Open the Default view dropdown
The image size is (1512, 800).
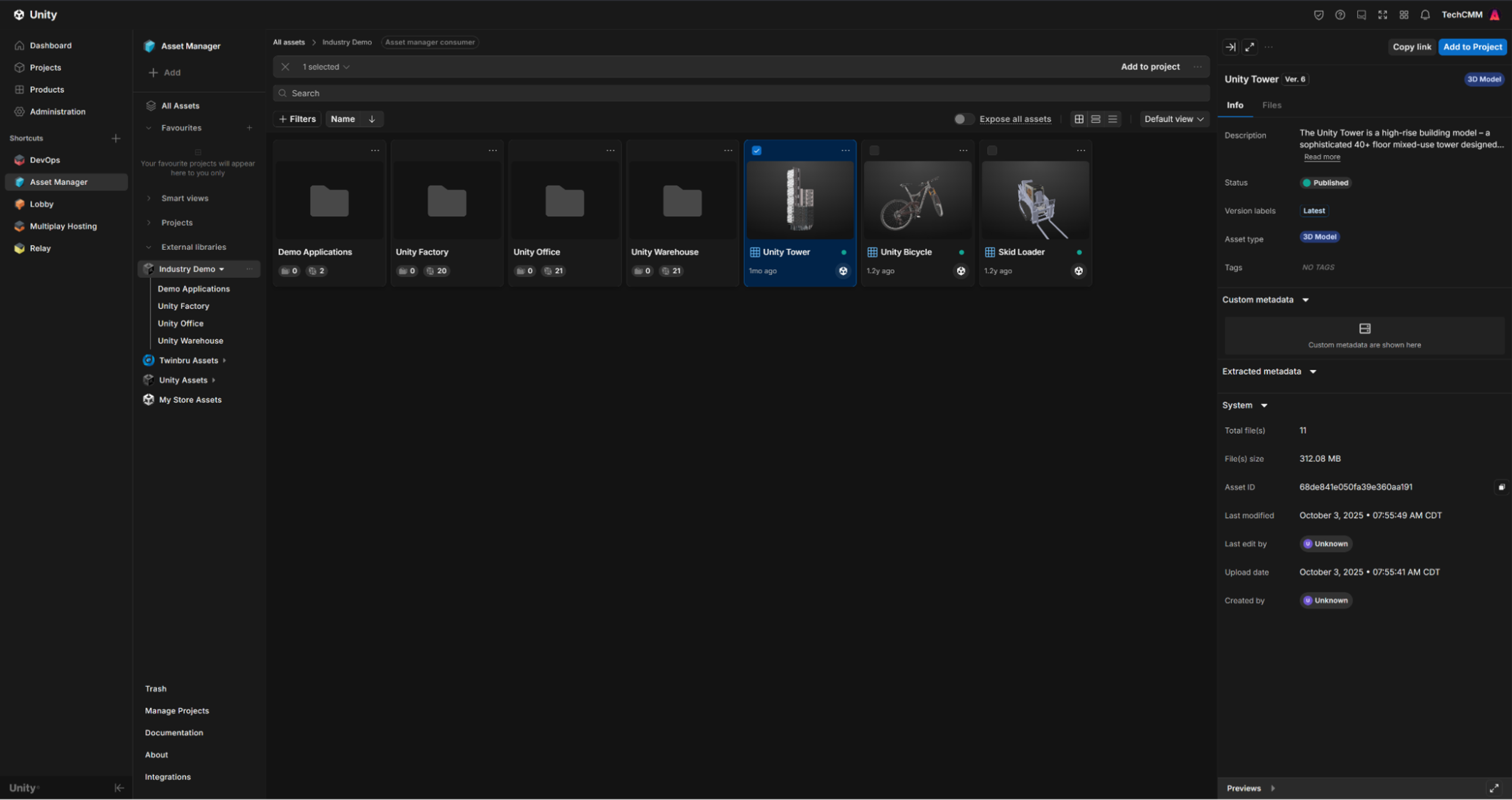tap(1174, 119)
